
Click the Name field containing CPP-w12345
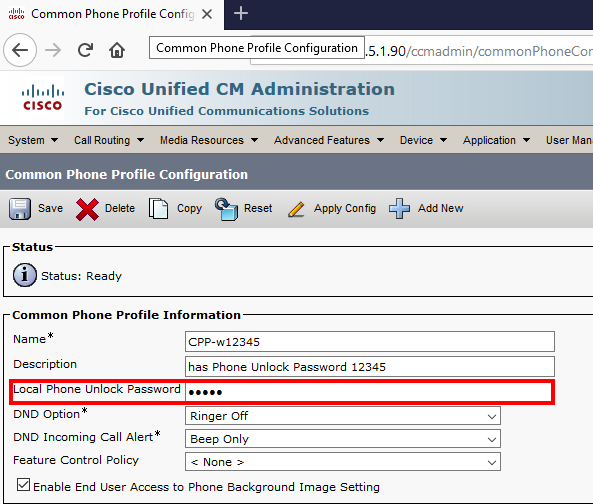pyautogui.click(x=369, y=342)
